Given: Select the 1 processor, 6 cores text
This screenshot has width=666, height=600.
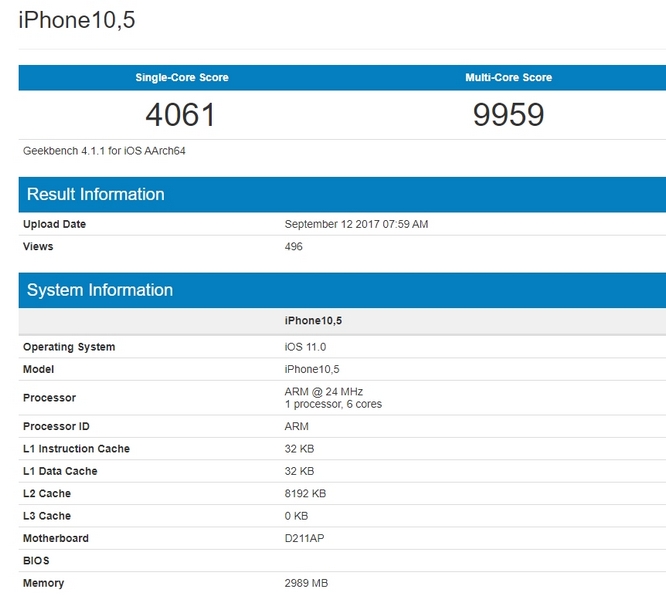Looking at the screenshot, I should click(333, 404).
